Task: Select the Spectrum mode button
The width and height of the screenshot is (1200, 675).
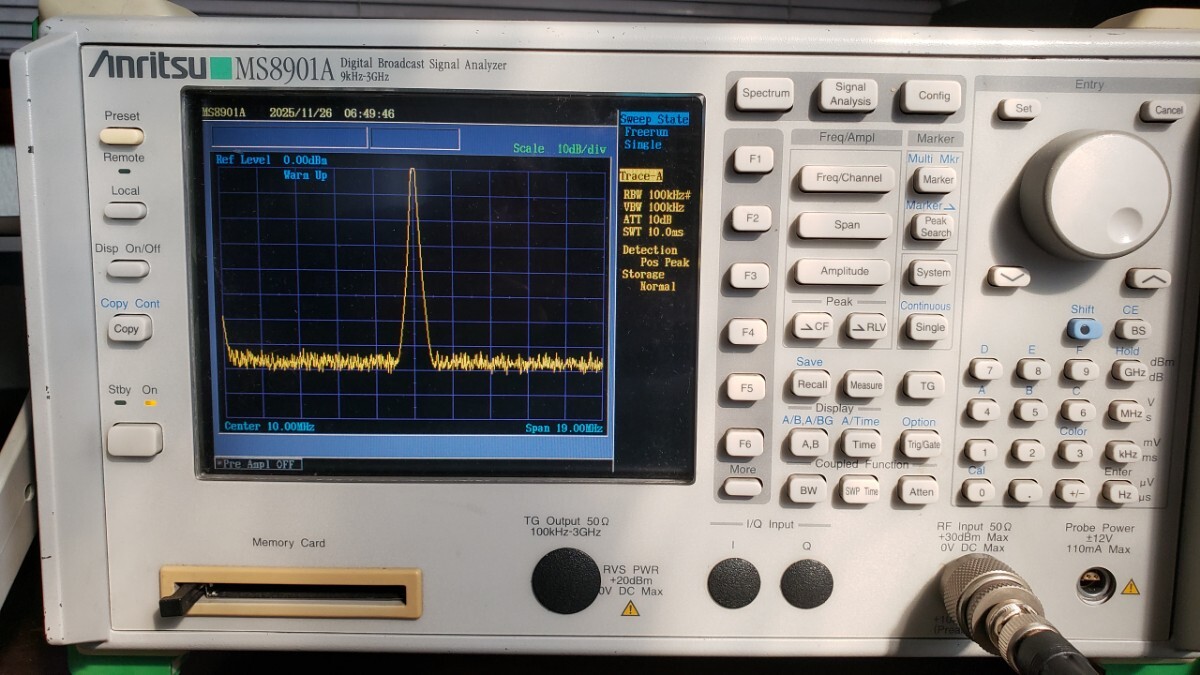Action: [x=766, y=93]
